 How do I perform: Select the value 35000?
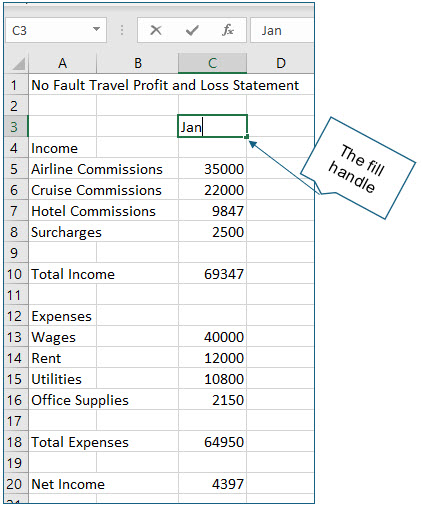point(213,169)
